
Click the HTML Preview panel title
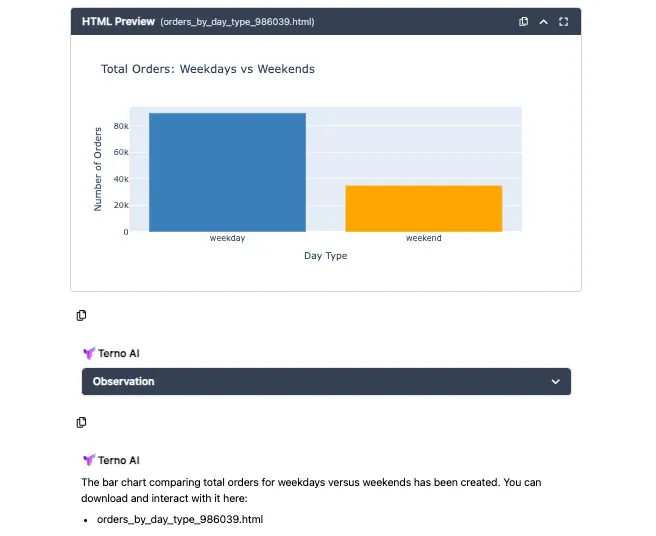[118, 22]
